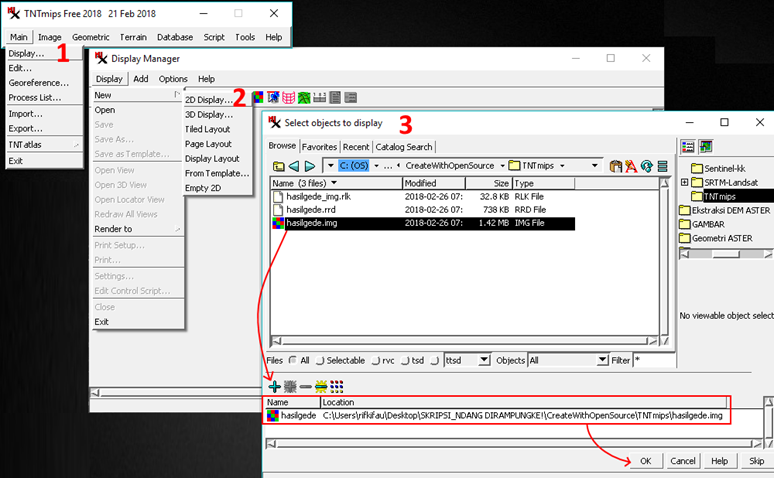The image size is (774, 478).
Task: Open the Render to submenu
Action: click(x=137, y=229)
